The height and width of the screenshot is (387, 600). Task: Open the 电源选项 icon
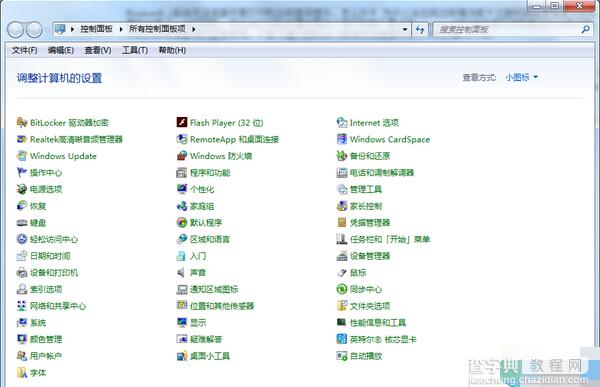[22, 189]
